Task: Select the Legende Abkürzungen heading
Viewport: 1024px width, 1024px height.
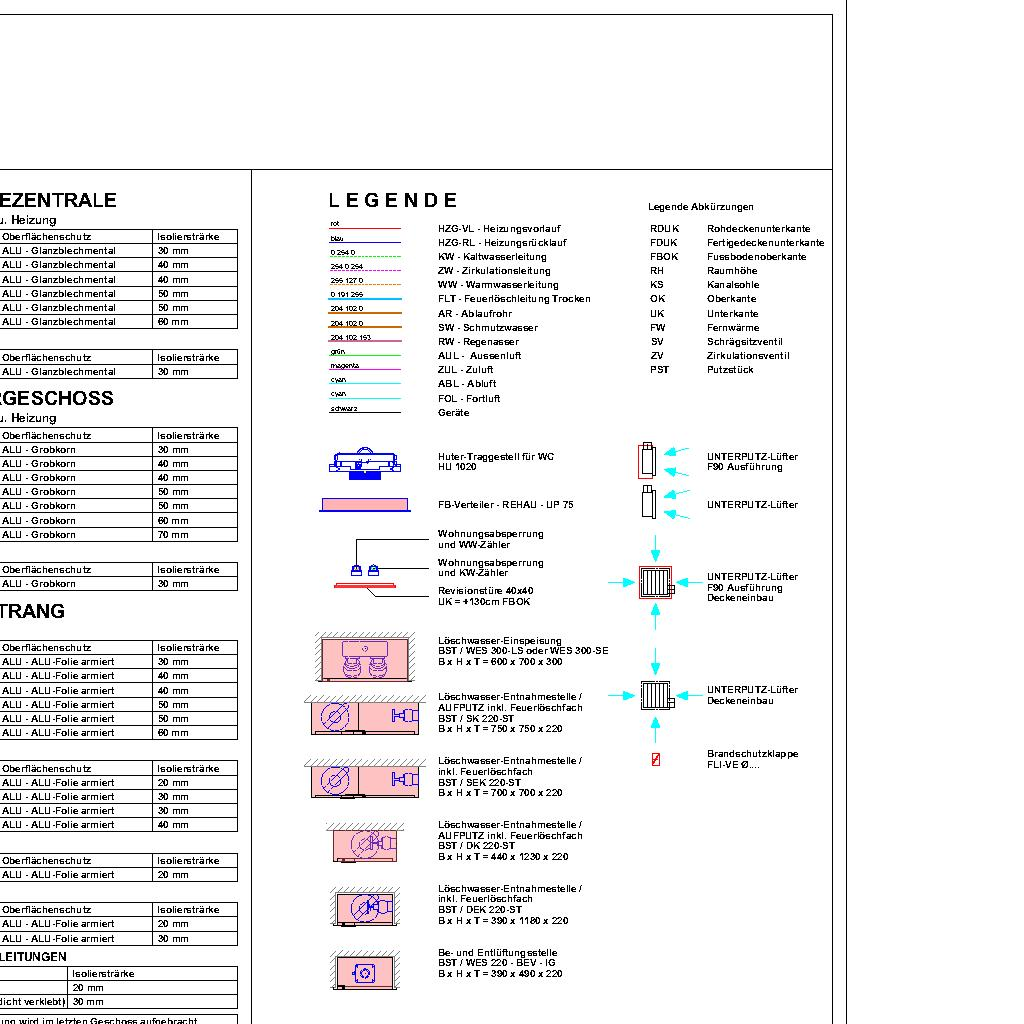Action: coord(700,207)
